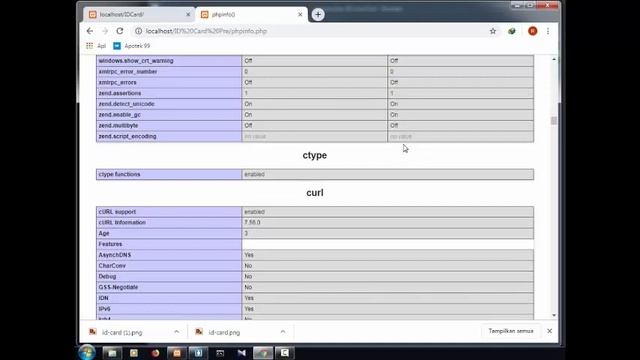Screen dimensions: 640x360
Task: Select the windows.show_crt_warning row label
Action: coord(136,61)
